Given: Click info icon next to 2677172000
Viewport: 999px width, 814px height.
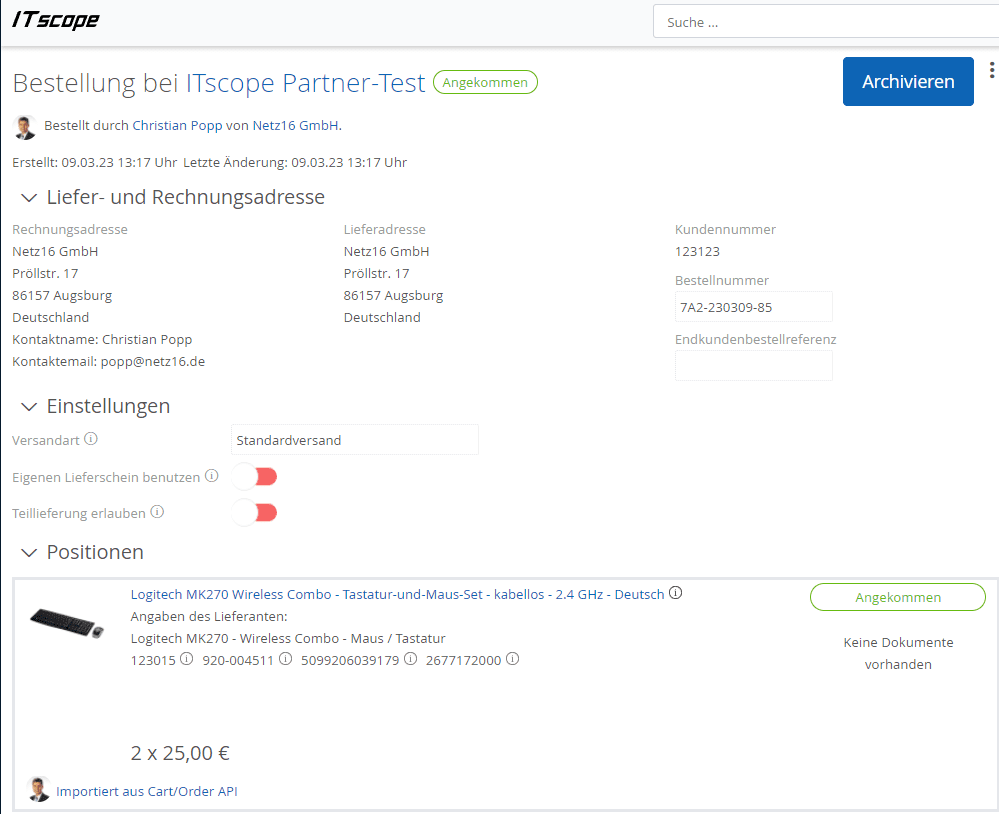Looking at the screenshot, I should [x=512, y=660].
